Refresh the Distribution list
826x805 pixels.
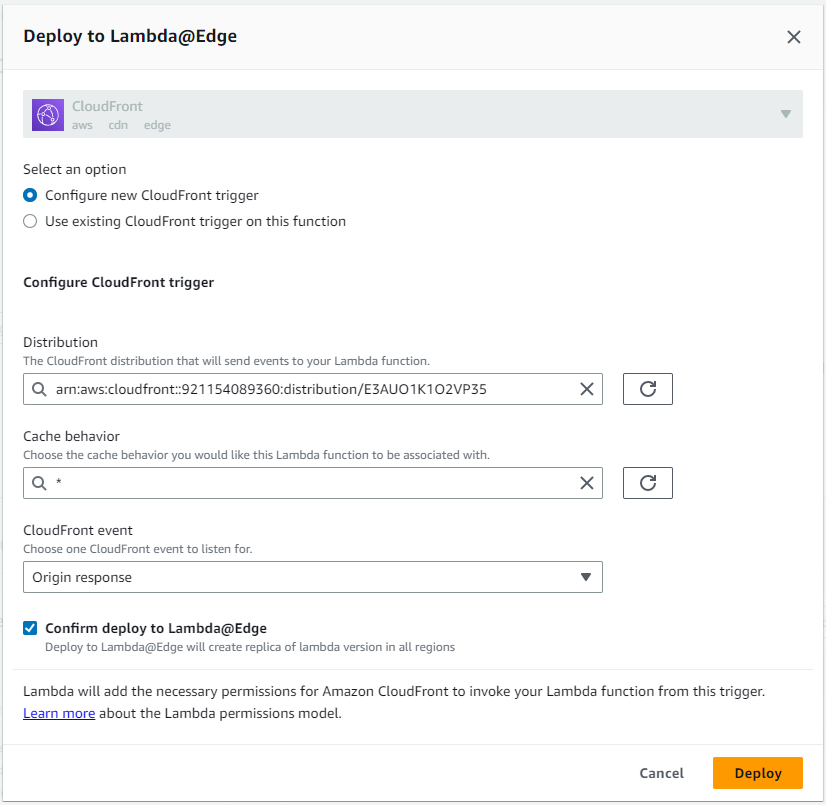point(647,389)
